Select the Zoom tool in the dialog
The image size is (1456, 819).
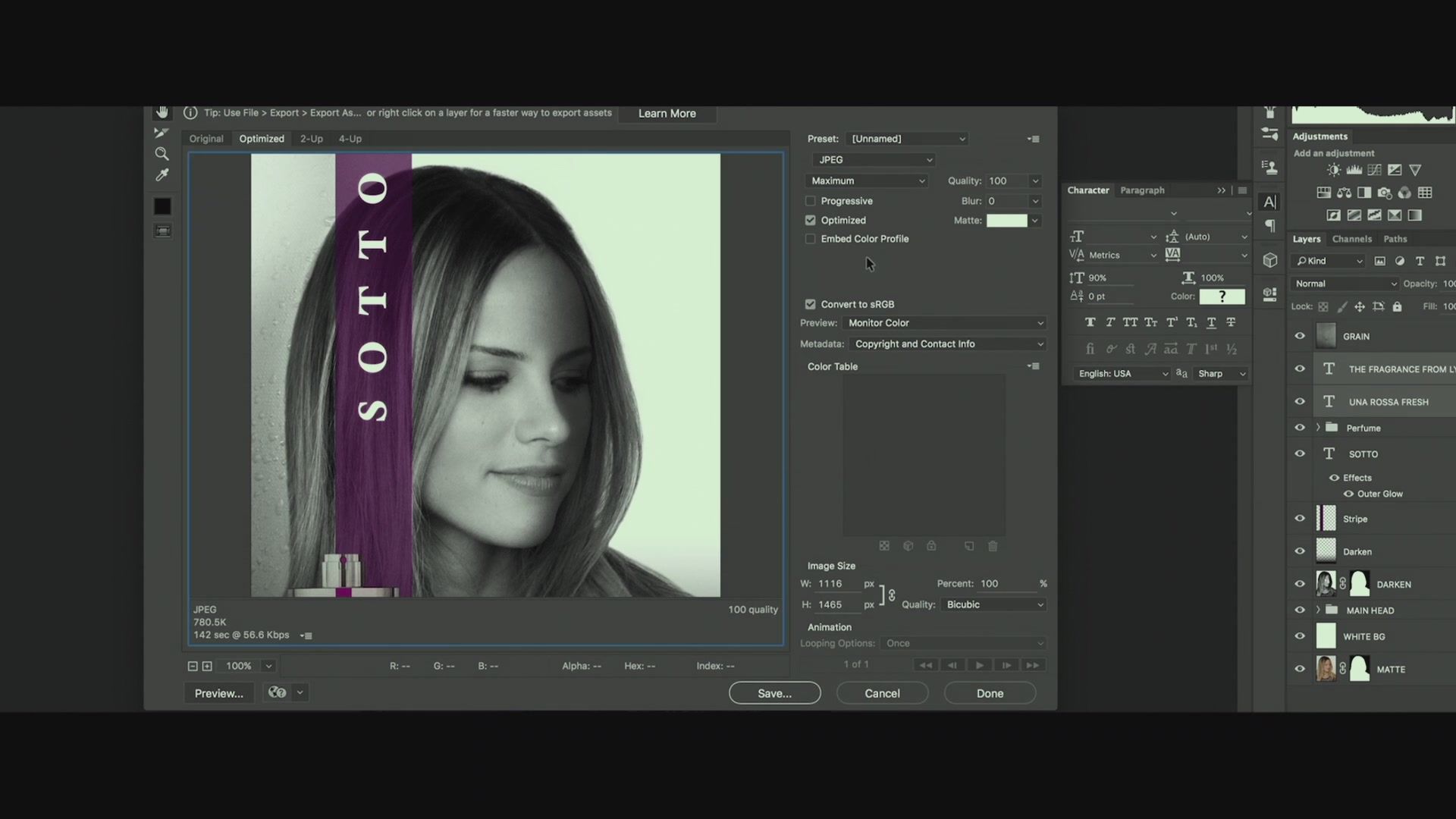pos(162,154)
